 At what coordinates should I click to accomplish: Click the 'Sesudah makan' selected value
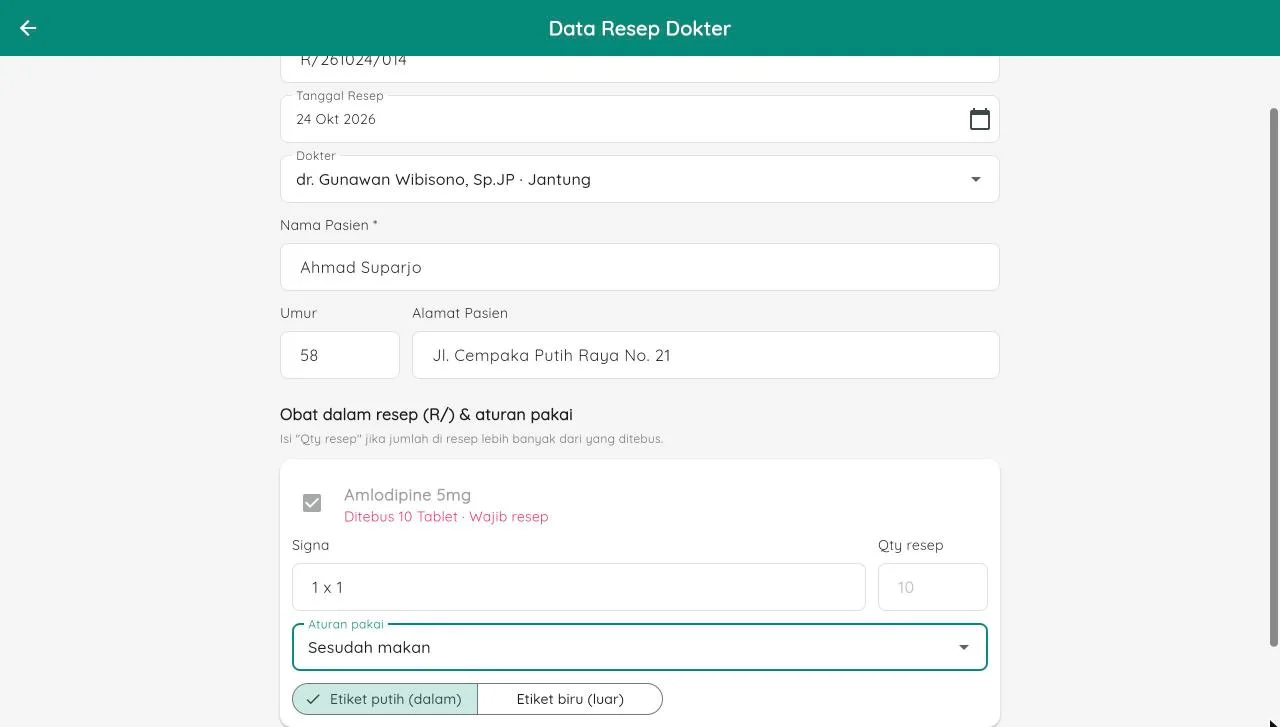[x=369, y=647]
